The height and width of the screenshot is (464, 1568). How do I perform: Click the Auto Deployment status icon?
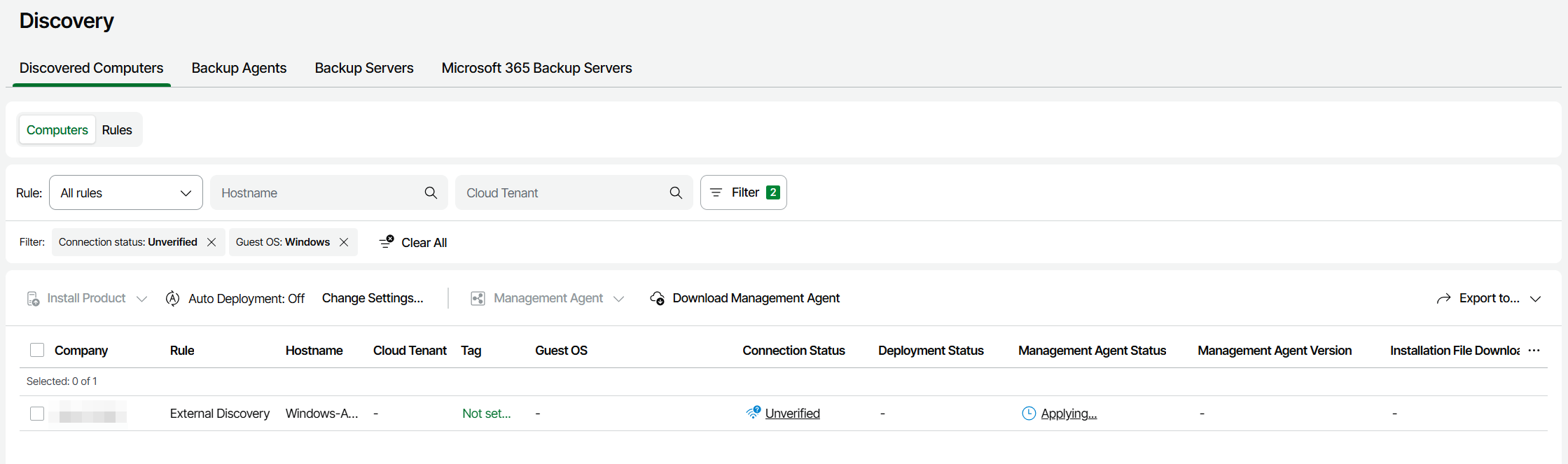(x=173, y=299)
